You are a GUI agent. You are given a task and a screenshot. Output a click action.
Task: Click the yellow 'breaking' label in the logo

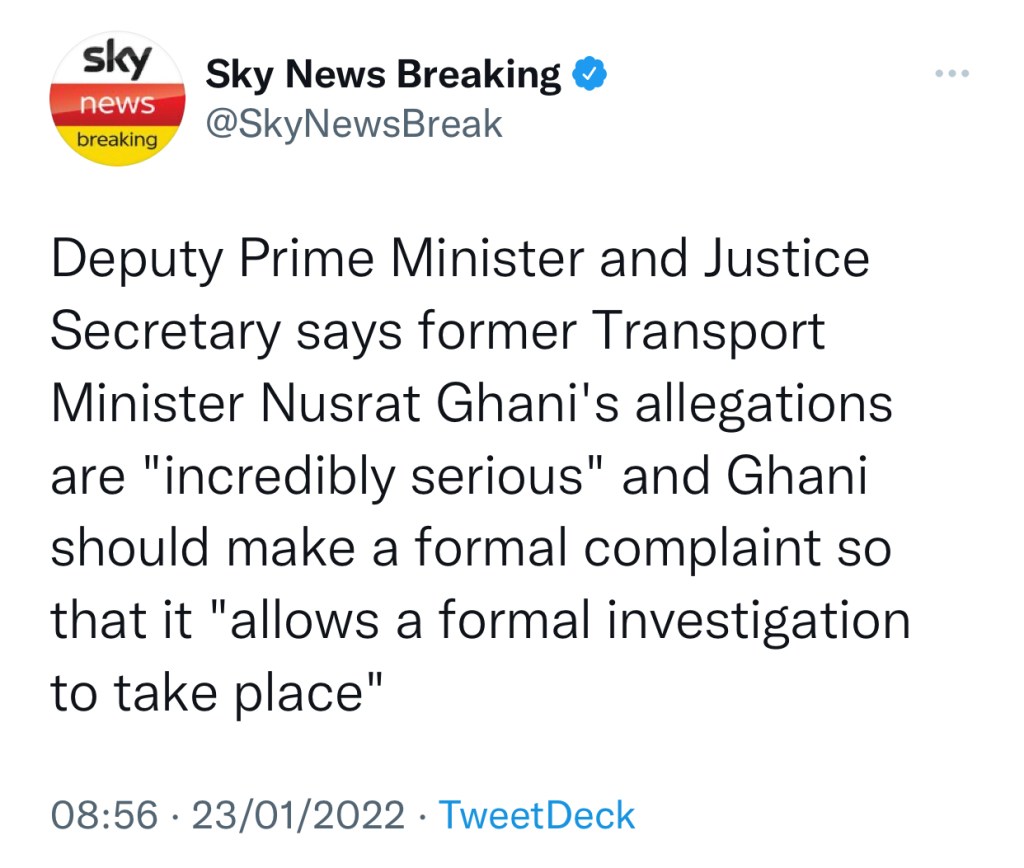pyautogui.click(x=118, y=139)
